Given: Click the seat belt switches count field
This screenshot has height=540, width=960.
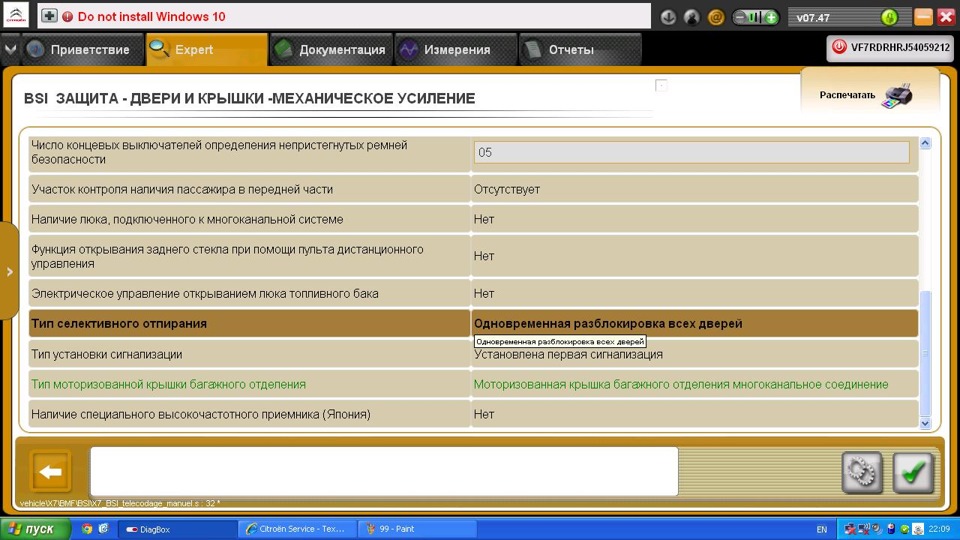Looking at the screenshot, I should (691, 152).
